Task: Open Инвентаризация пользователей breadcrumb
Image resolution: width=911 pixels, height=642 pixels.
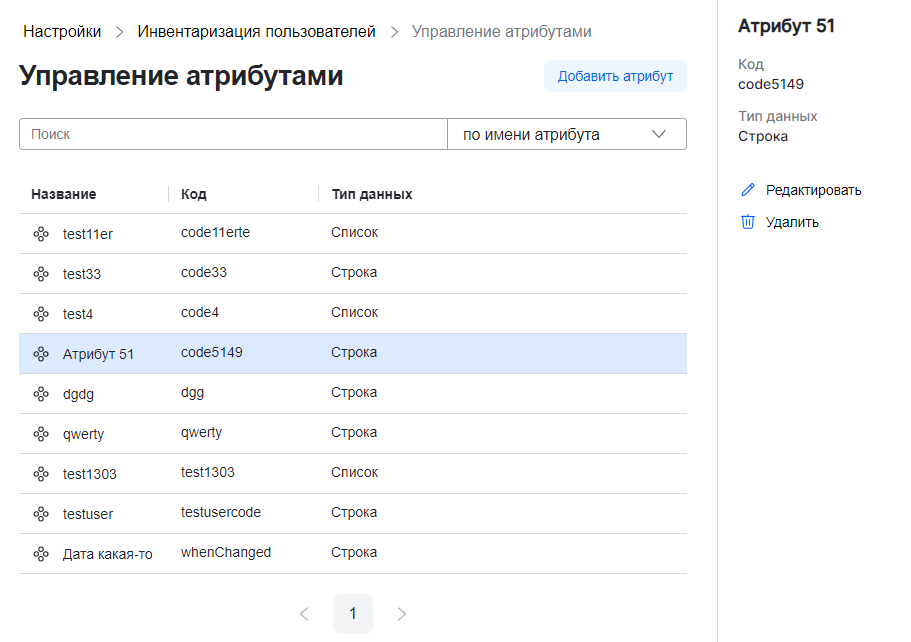Action: coord(256,32)
